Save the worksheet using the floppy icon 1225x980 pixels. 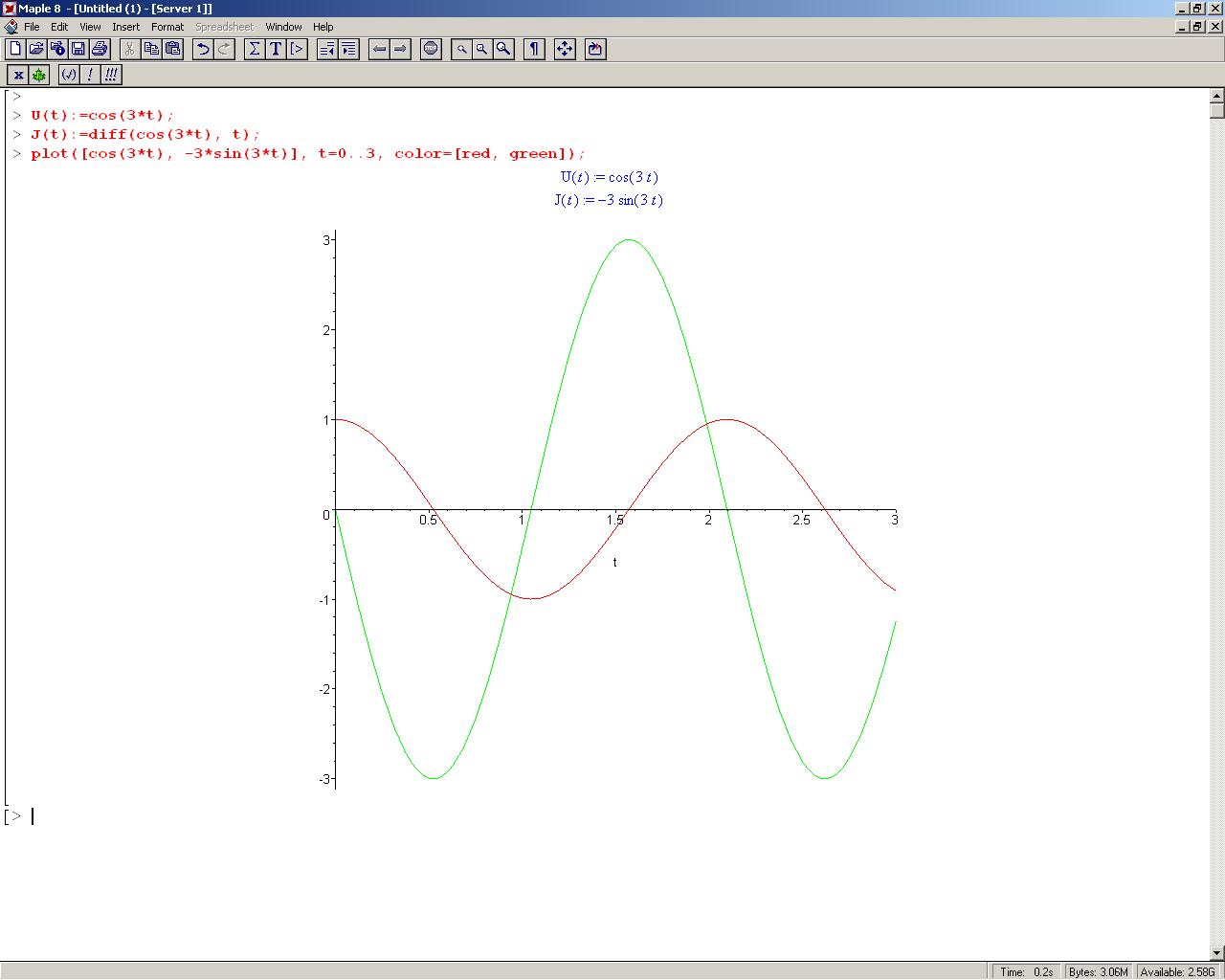click(78, 49)
